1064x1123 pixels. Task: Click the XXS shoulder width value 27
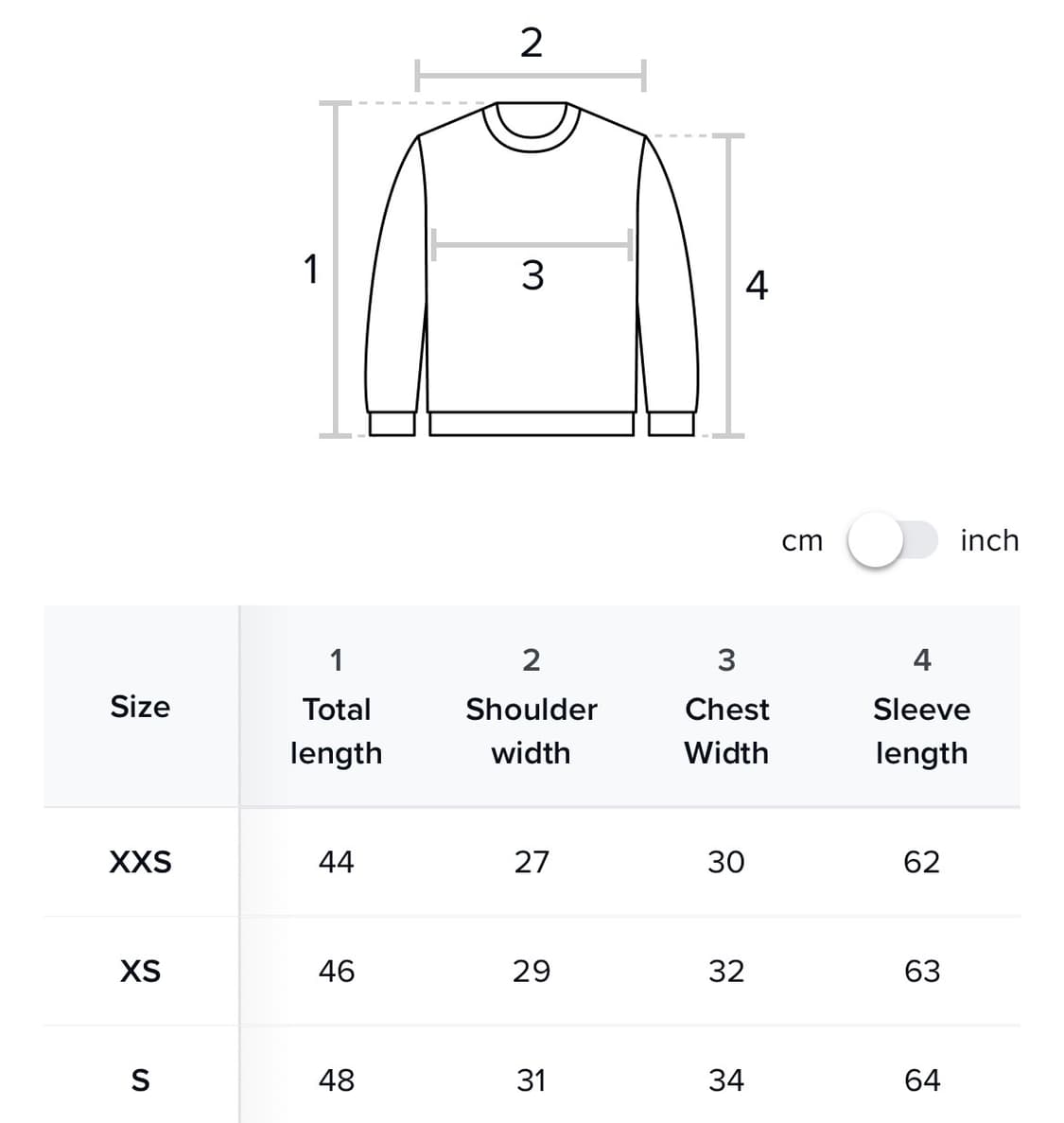click(531, 862)
